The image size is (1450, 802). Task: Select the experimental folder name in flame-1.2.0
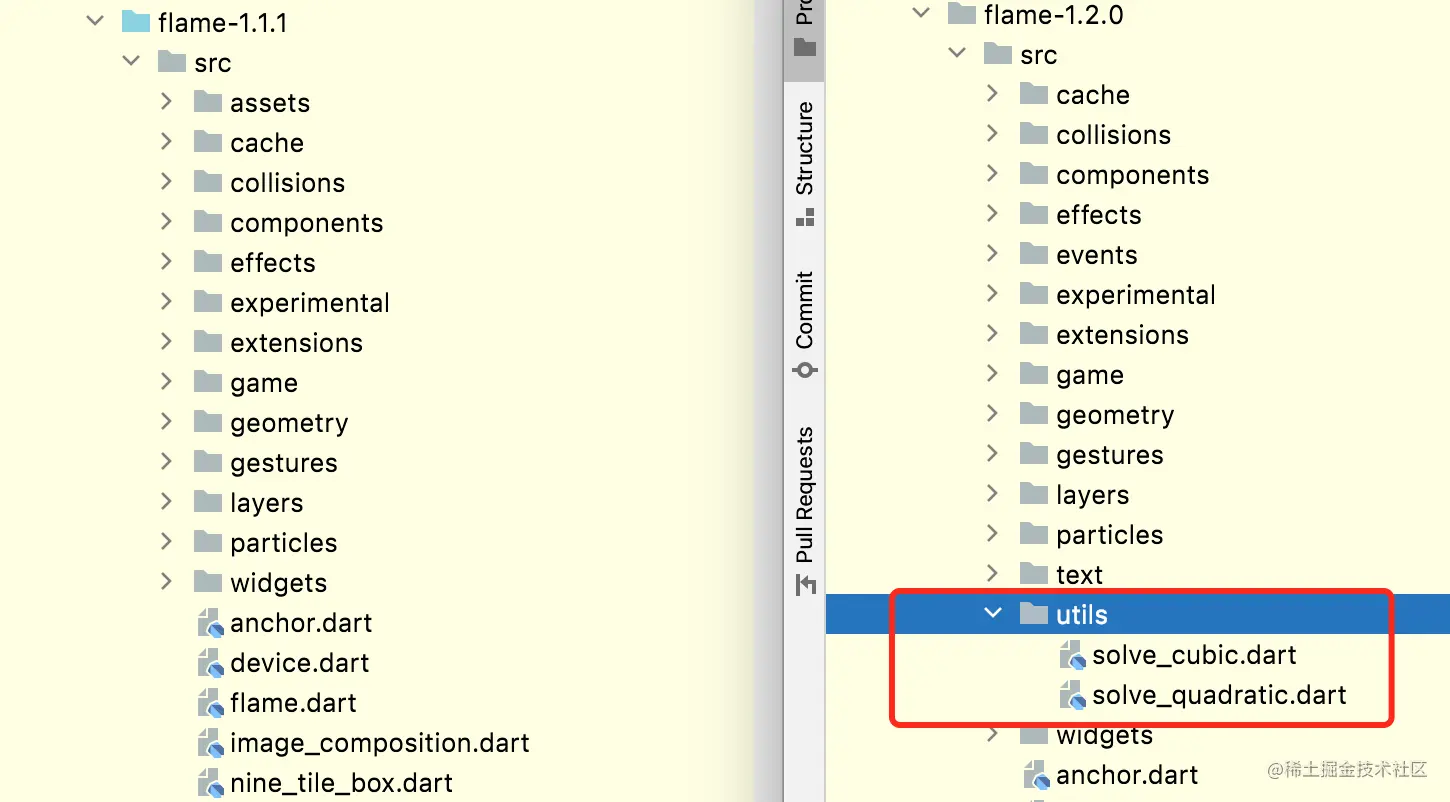click(1136, 296)
